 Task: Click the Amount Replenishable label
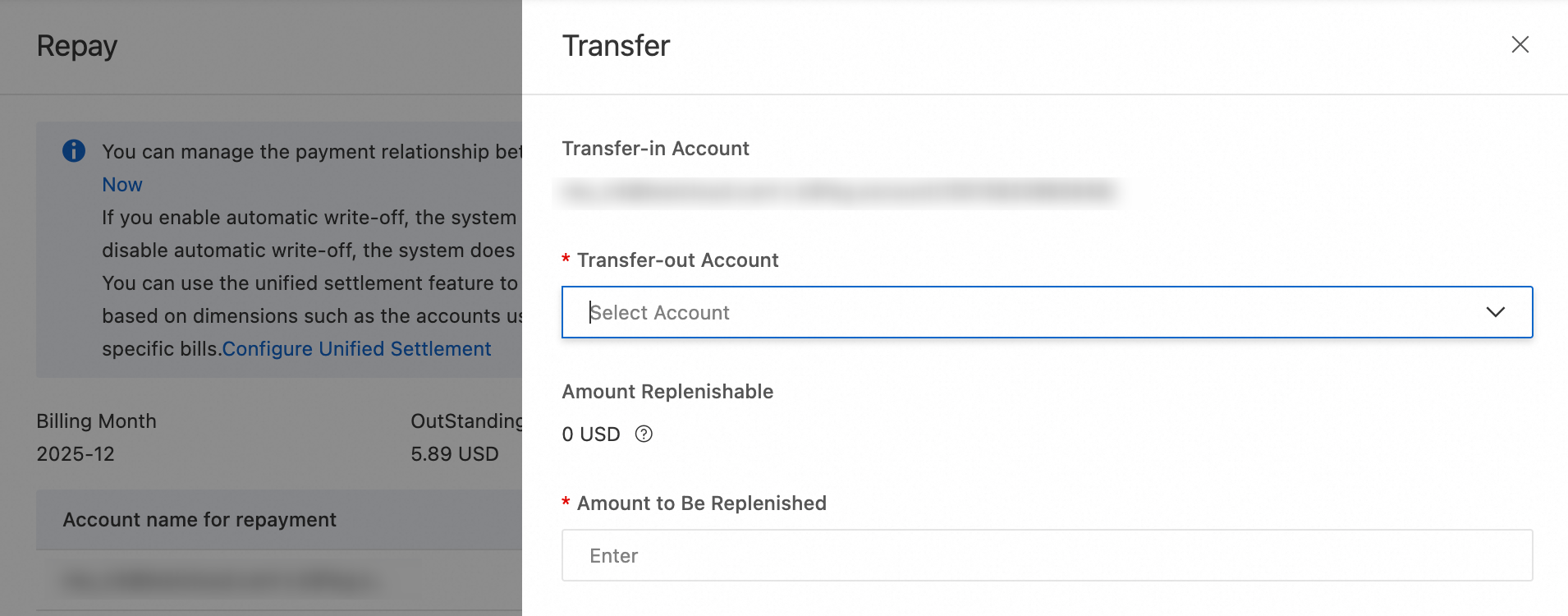667,392
